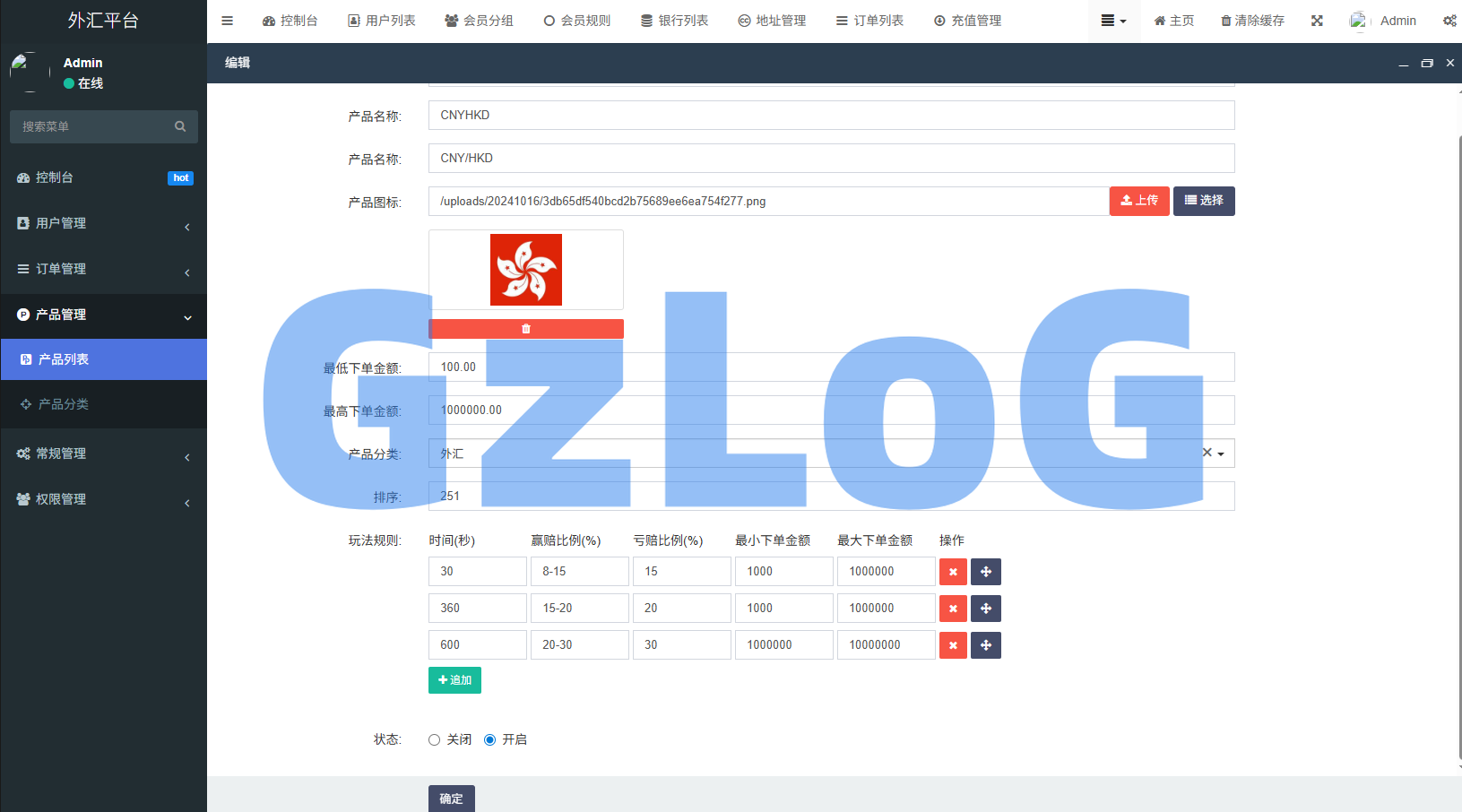The image size is (1462, 812).
Task: Click the 上传 upload button
Action: (x=1138, y=201)
